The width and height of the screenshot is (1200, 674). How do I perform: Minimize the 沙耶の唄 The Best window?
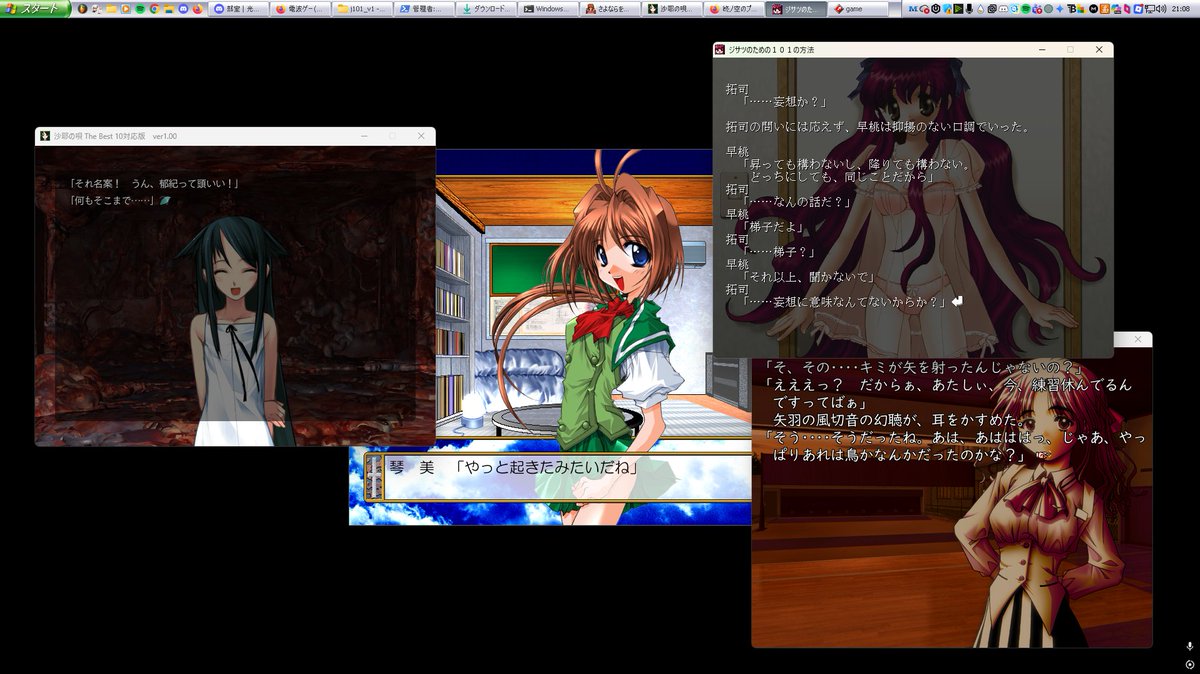[363, 136]
